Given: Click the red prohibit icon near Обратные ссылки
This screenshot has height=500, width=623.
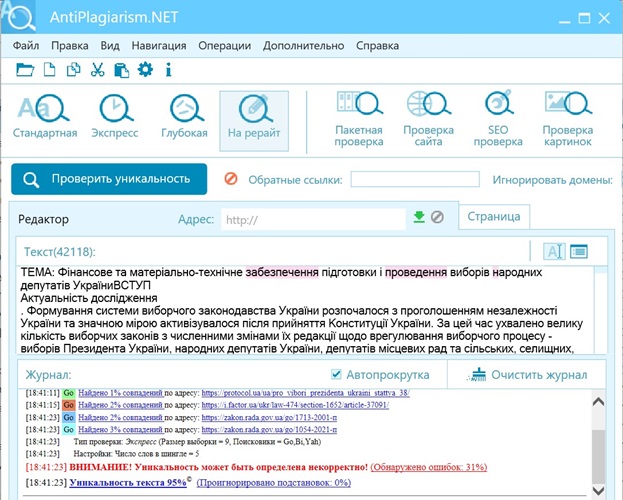Looking at the screenshot, I should (x=231, y=179).
